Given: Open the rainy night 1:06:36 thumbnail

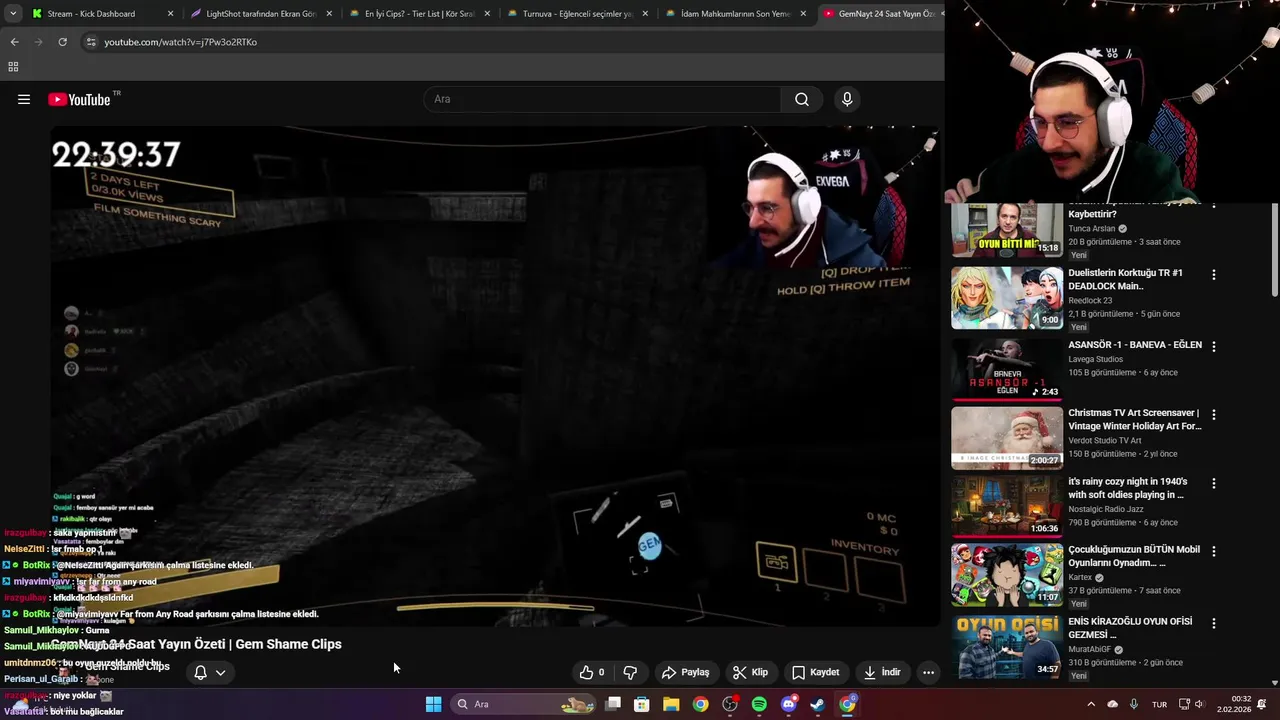Looking at the screenshot, I should point(1006,506).
